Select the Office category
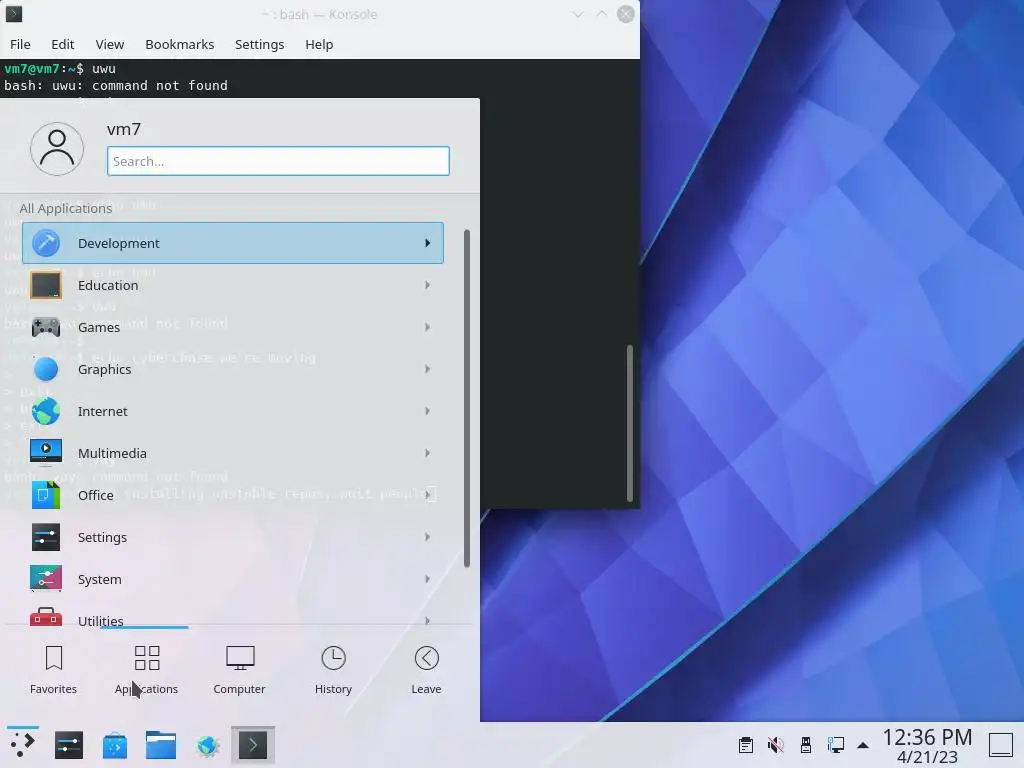 [x=232, y=495]
